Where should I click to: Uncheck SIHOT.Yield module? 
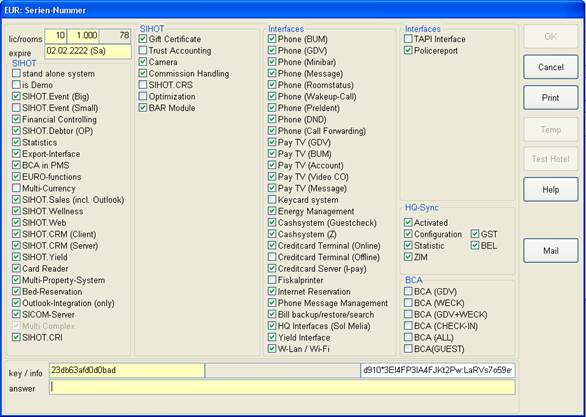(16, 257)
